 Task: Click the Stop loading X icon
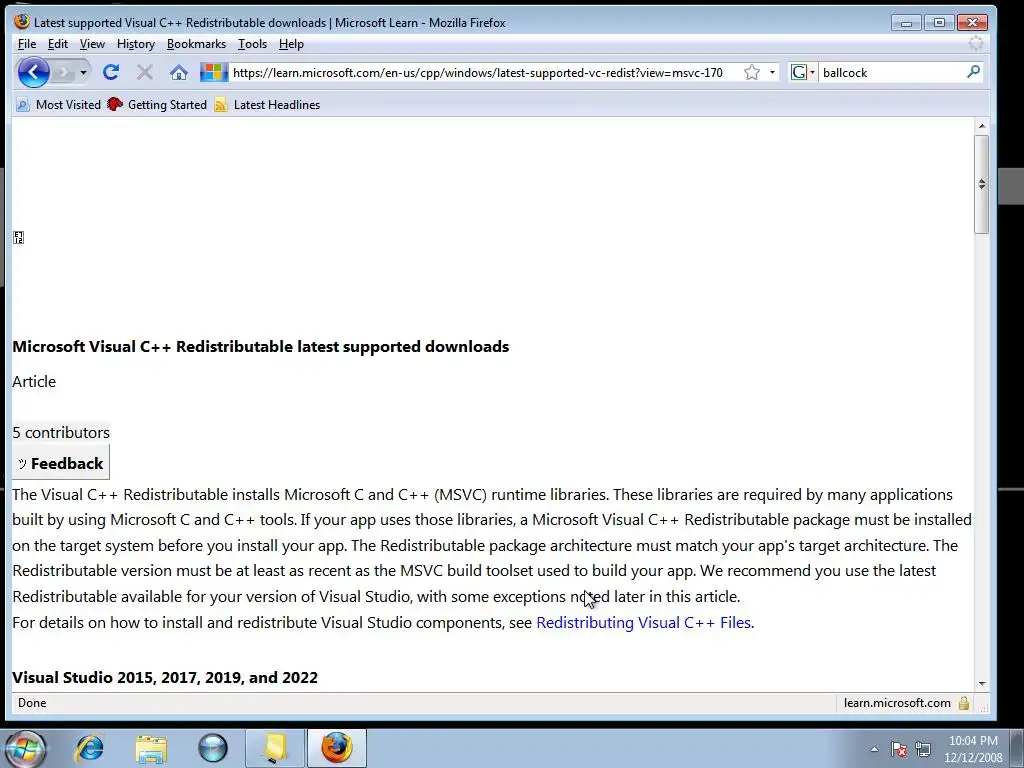144,72
